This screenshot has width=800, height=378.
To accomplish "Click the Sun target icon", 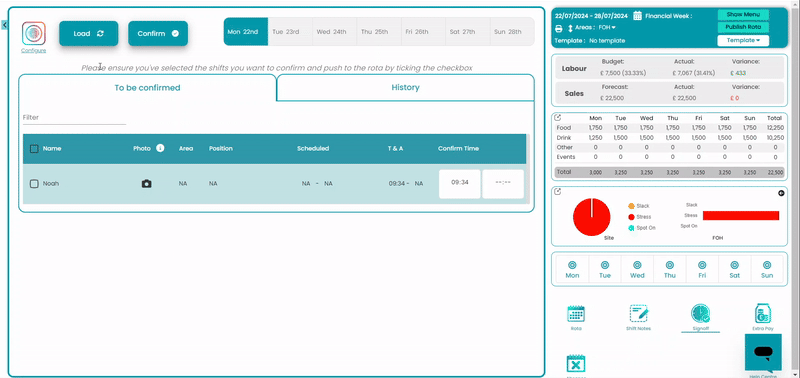I will (x=767, y=265).
